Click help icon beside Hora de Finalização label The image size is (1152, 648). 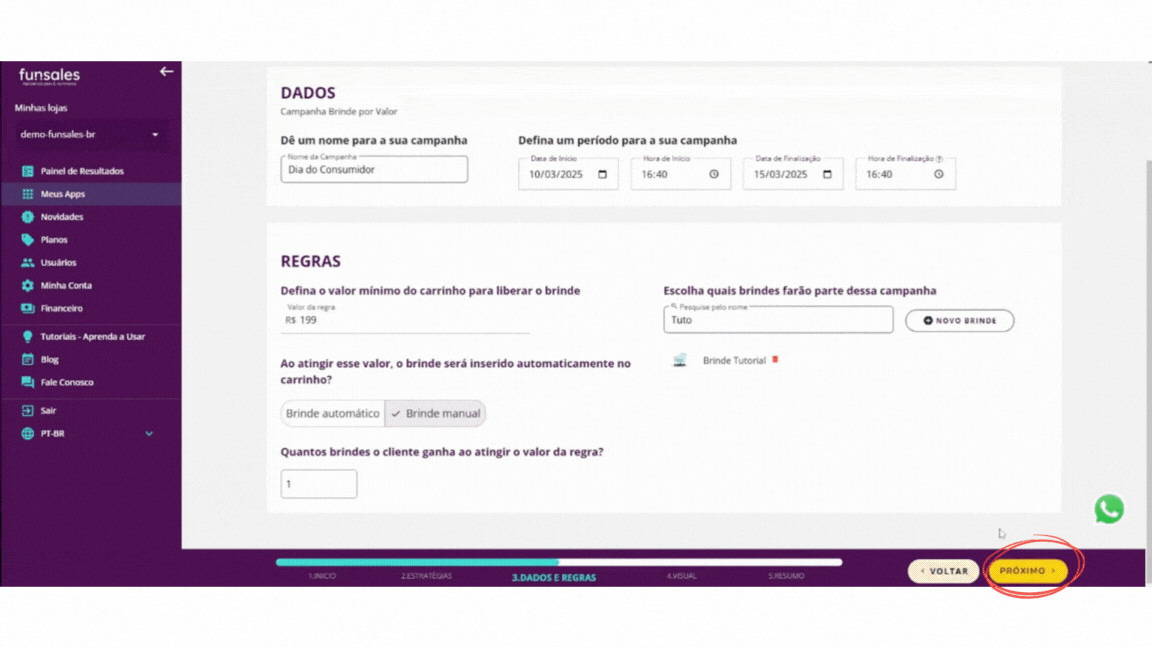coord(939,159)
